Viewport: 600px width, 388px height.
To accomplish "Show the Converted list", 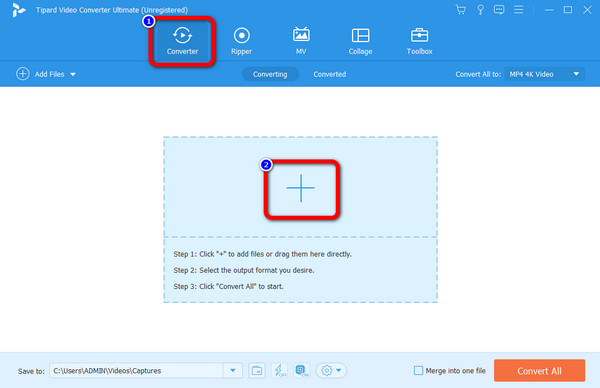I will [x=329, y=74].
